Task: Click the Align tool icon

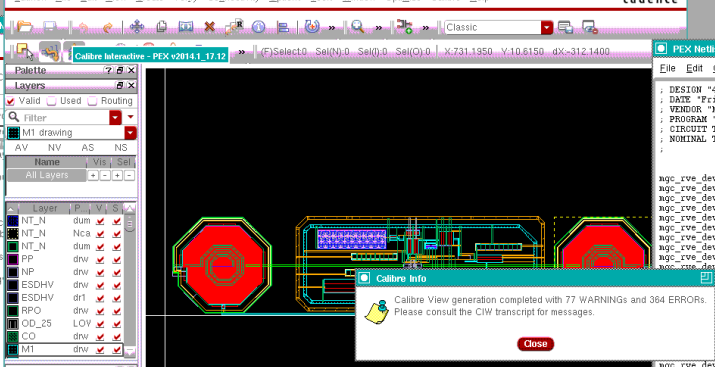Action: pyautogui.click(x=283, y=27)
